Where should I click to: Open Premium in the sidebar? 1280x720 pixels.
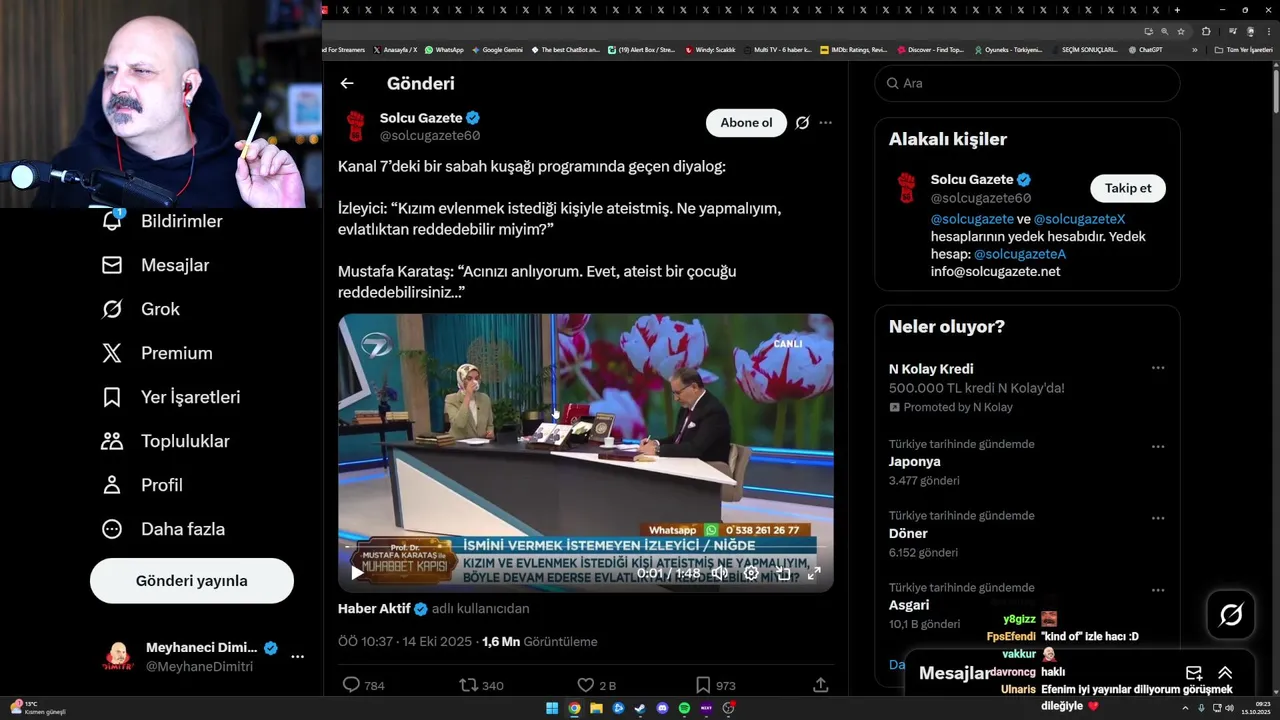pyautogui.click(x=156, y=353)
